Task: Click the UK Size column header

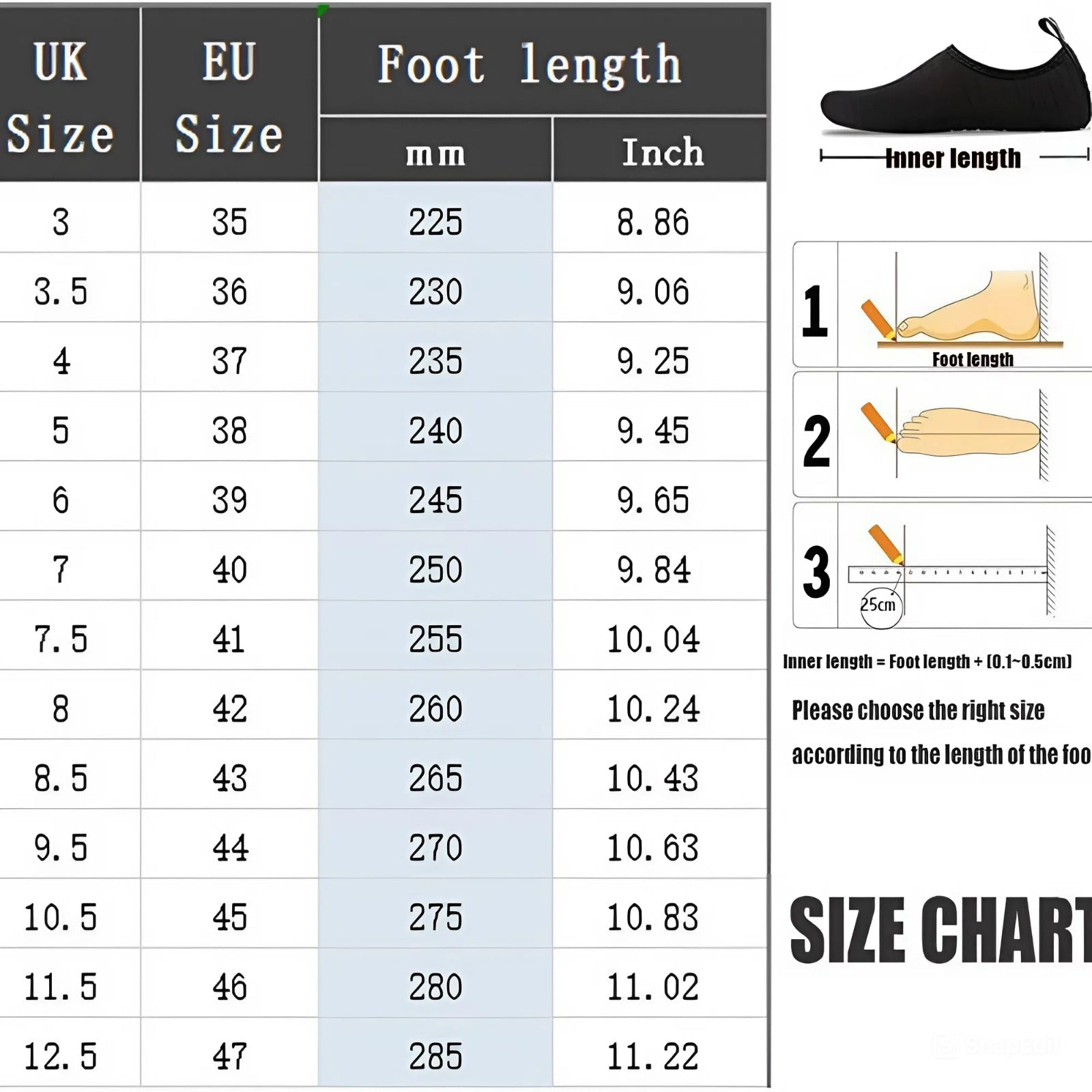Action: (60, 96)
